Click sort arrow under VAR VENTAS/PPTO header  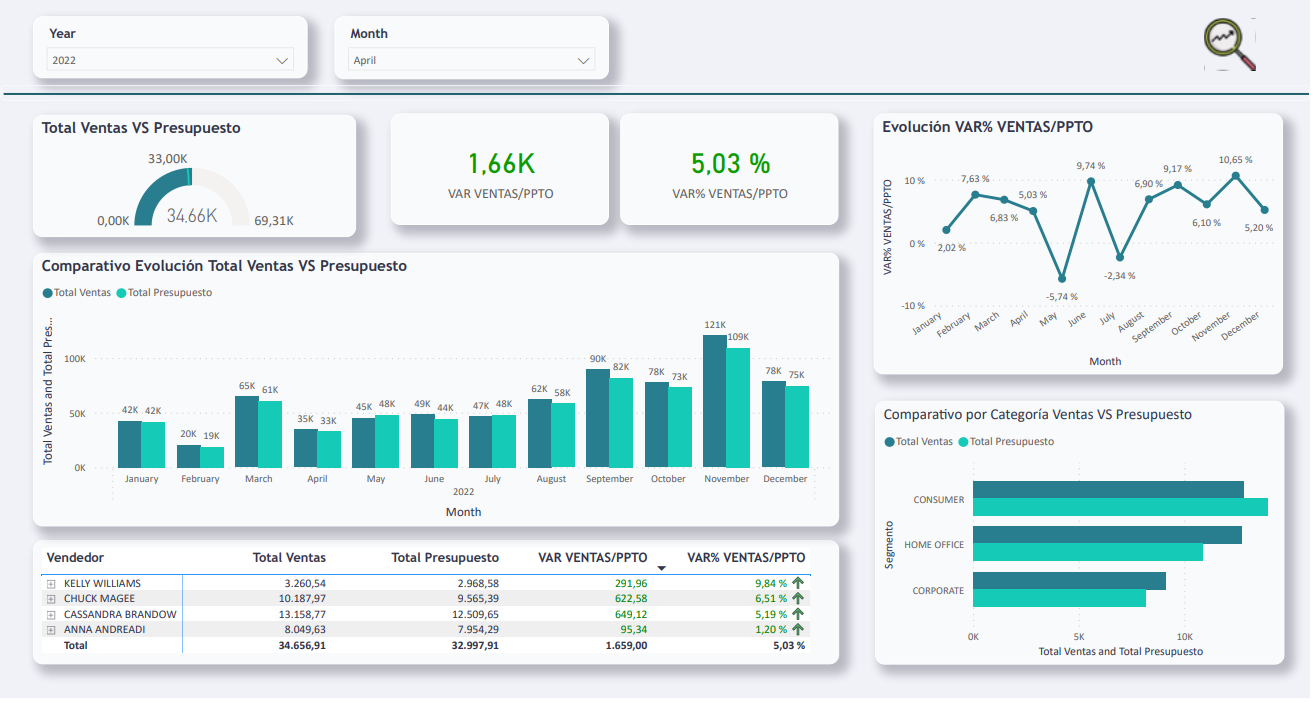(x=660, y=568)
